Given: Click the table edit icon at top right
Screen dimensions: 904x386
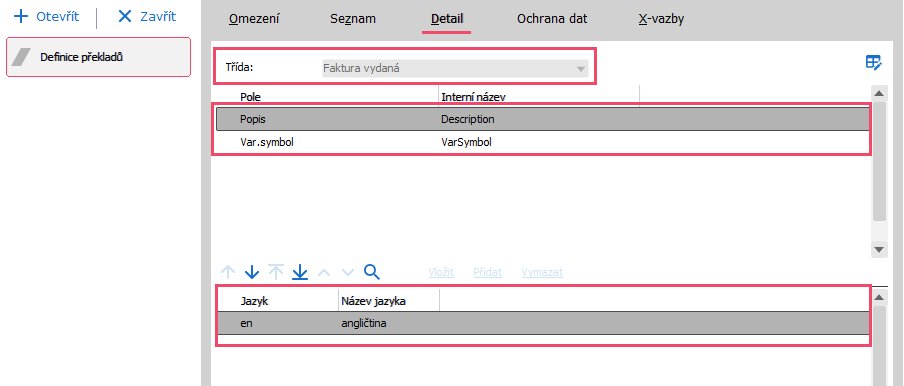Looking at the screenshot, I should click(873, 63).
